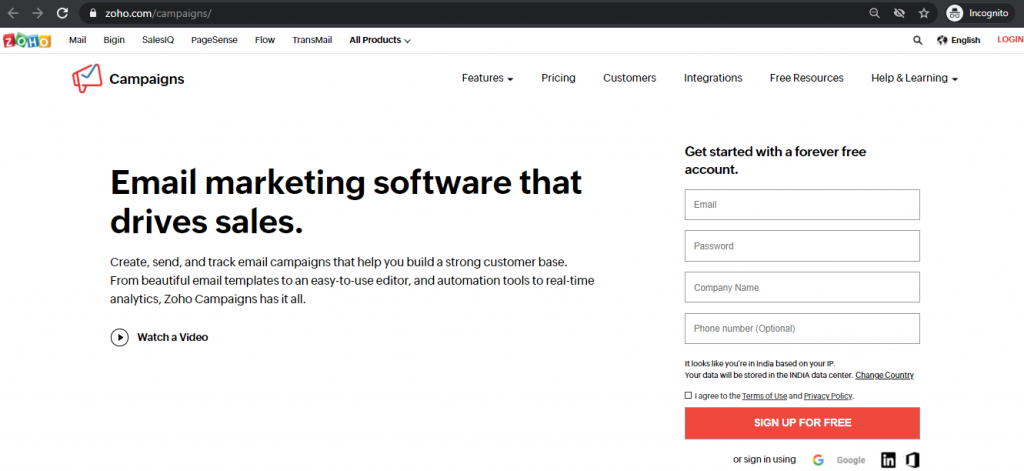Open TransMail in the top product bar
The width and height of the screenshot is (1024, 471).
(312, 40)
